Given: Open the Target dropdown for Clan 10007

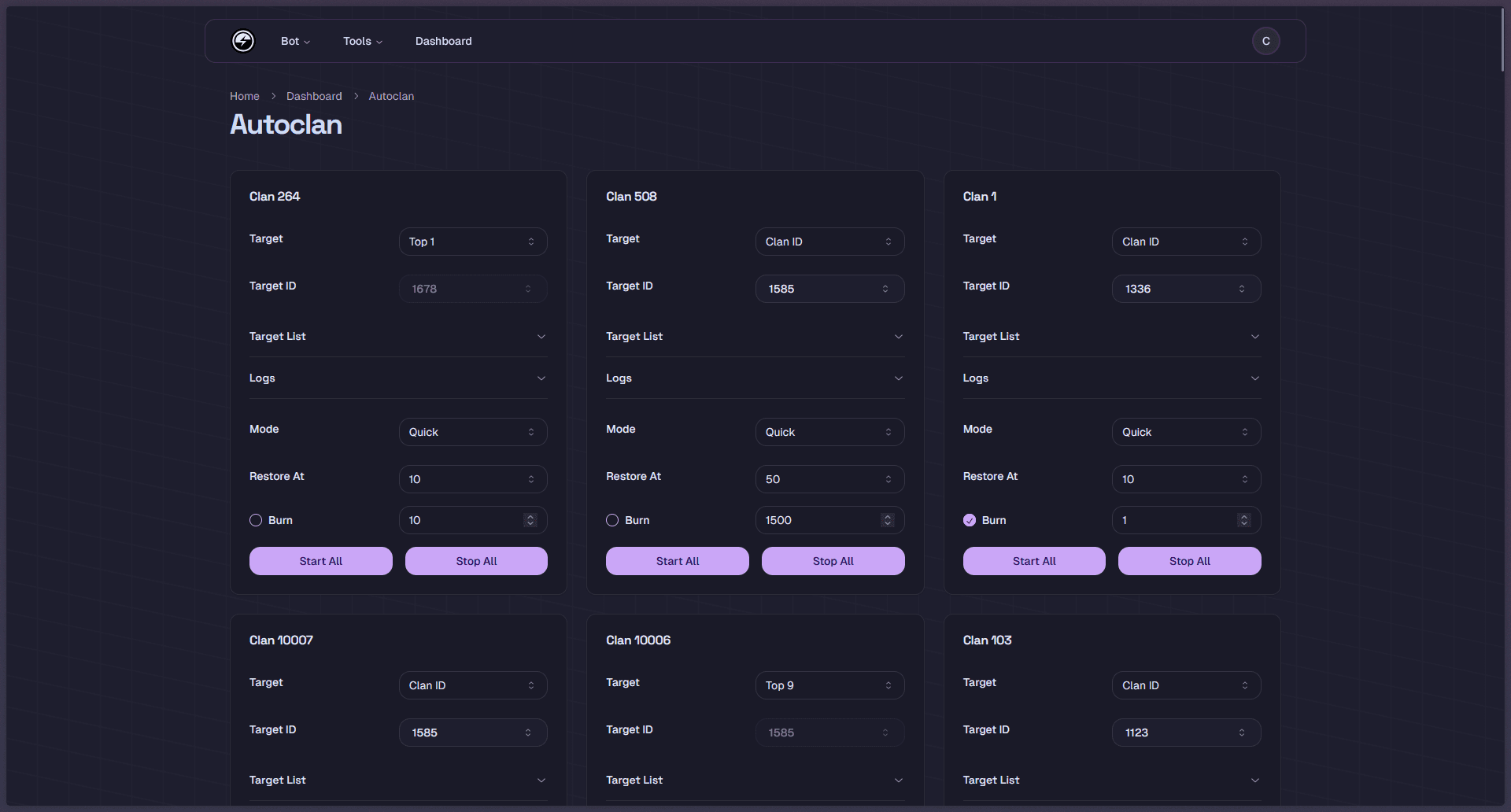Looking at the screenshot, I should point(472,685).
